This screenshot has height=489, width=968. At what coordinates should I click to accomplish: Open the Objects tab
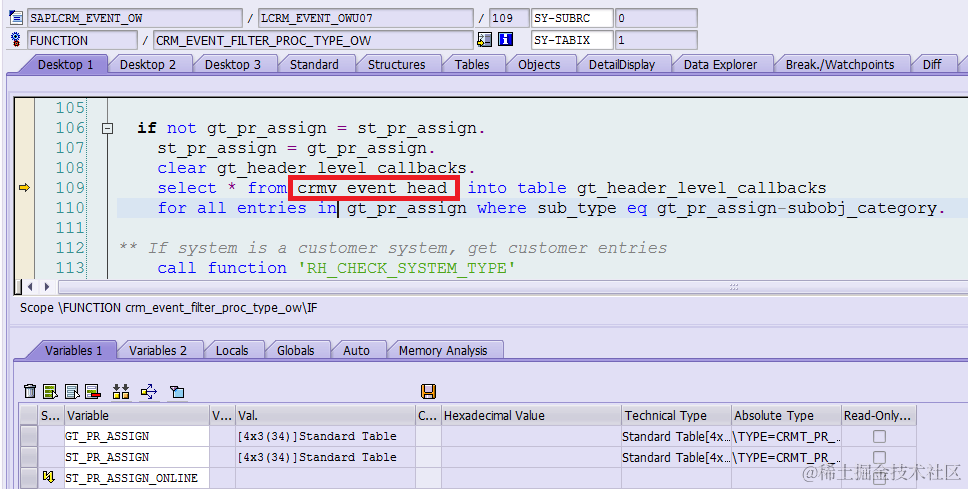539,64
